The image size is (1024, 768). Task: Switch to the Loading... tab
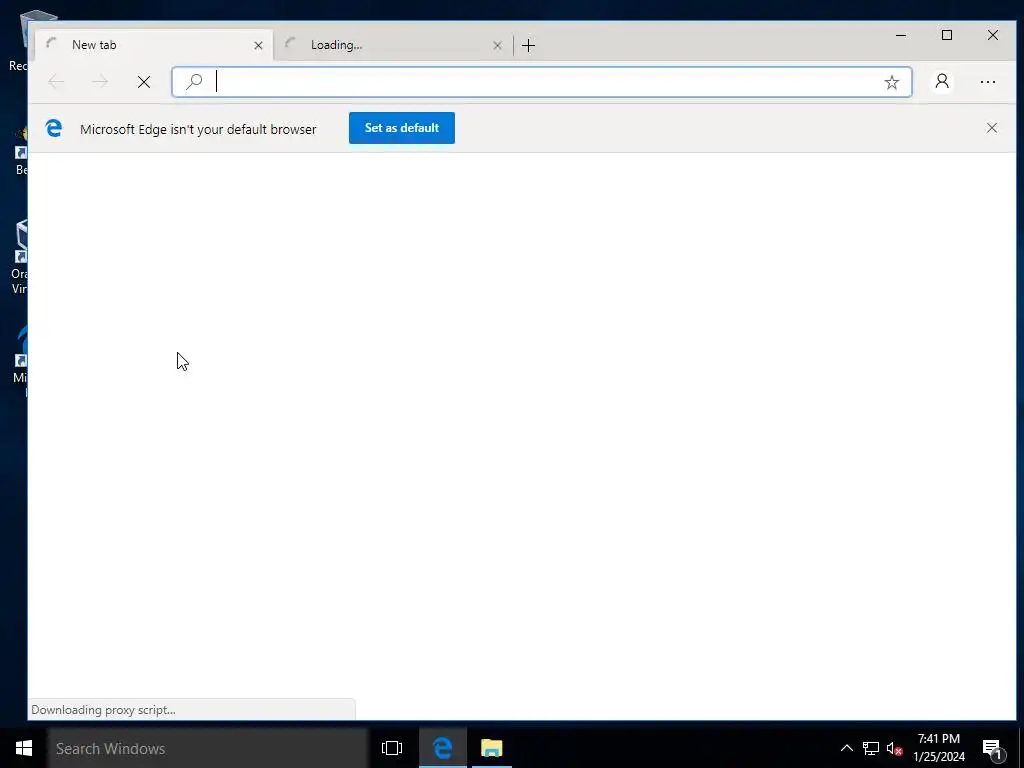coord(392,45)
